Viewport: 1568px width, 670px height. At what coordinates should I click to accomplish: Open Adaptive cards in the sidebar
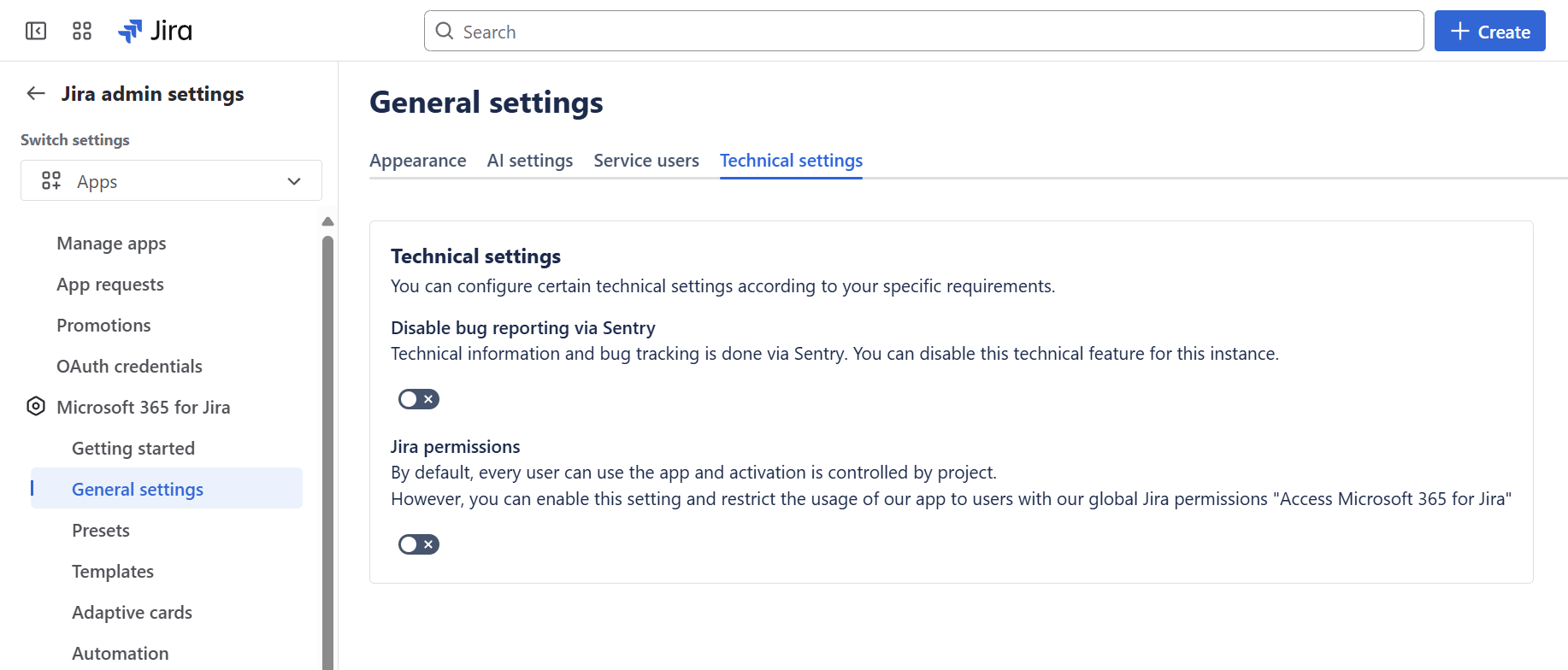(132, 613)
